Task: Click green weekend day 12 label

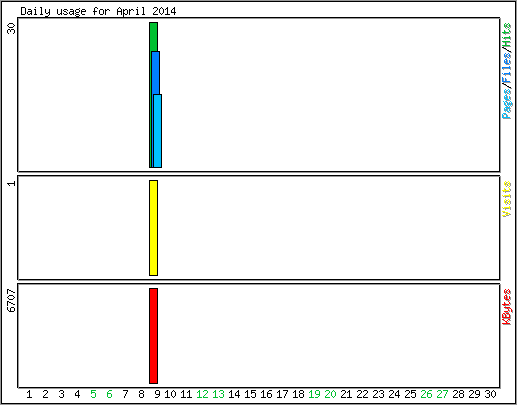Action: coord(202,394)
